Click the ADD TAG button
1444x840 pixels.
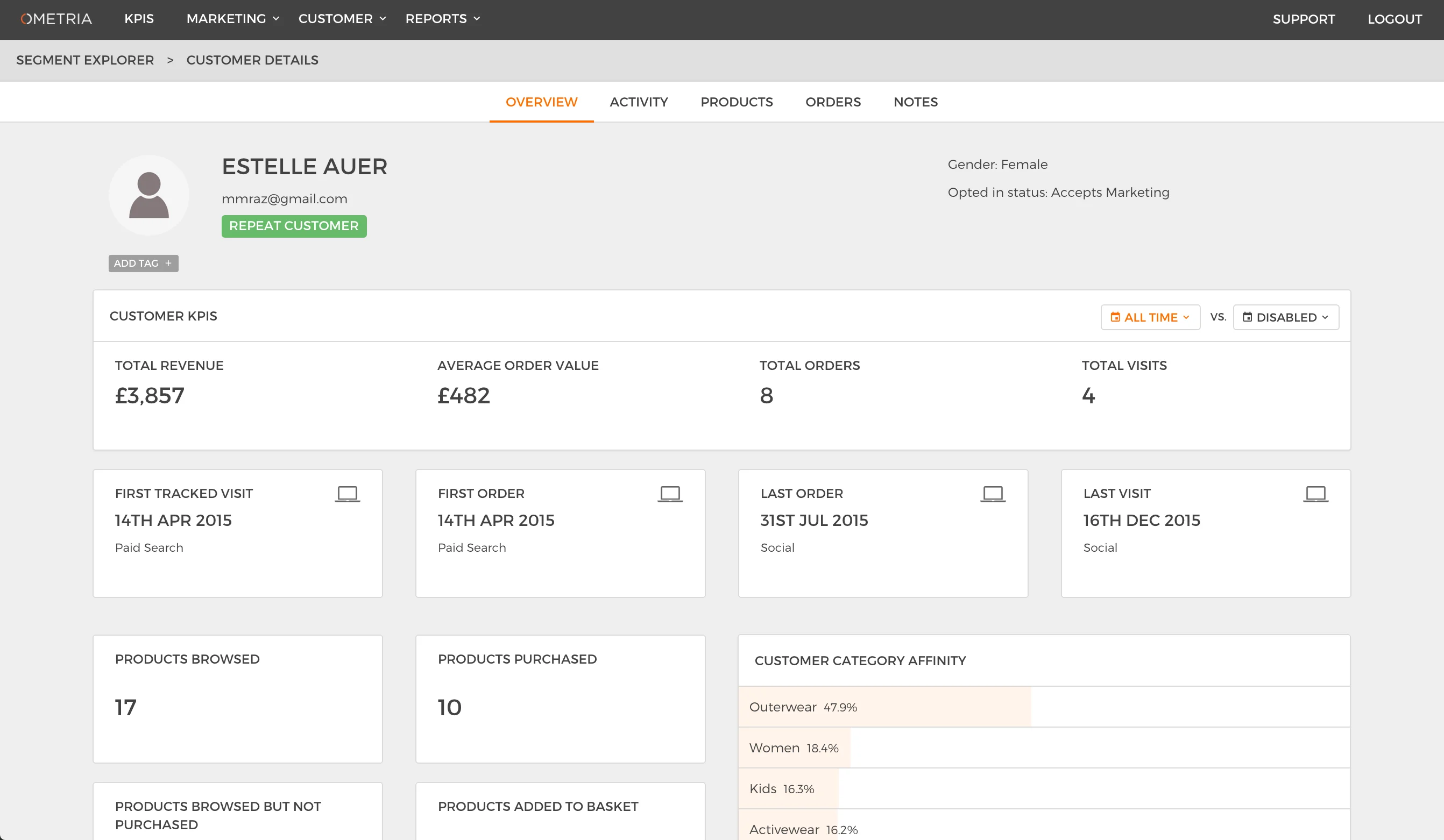[x=143, y=263]
